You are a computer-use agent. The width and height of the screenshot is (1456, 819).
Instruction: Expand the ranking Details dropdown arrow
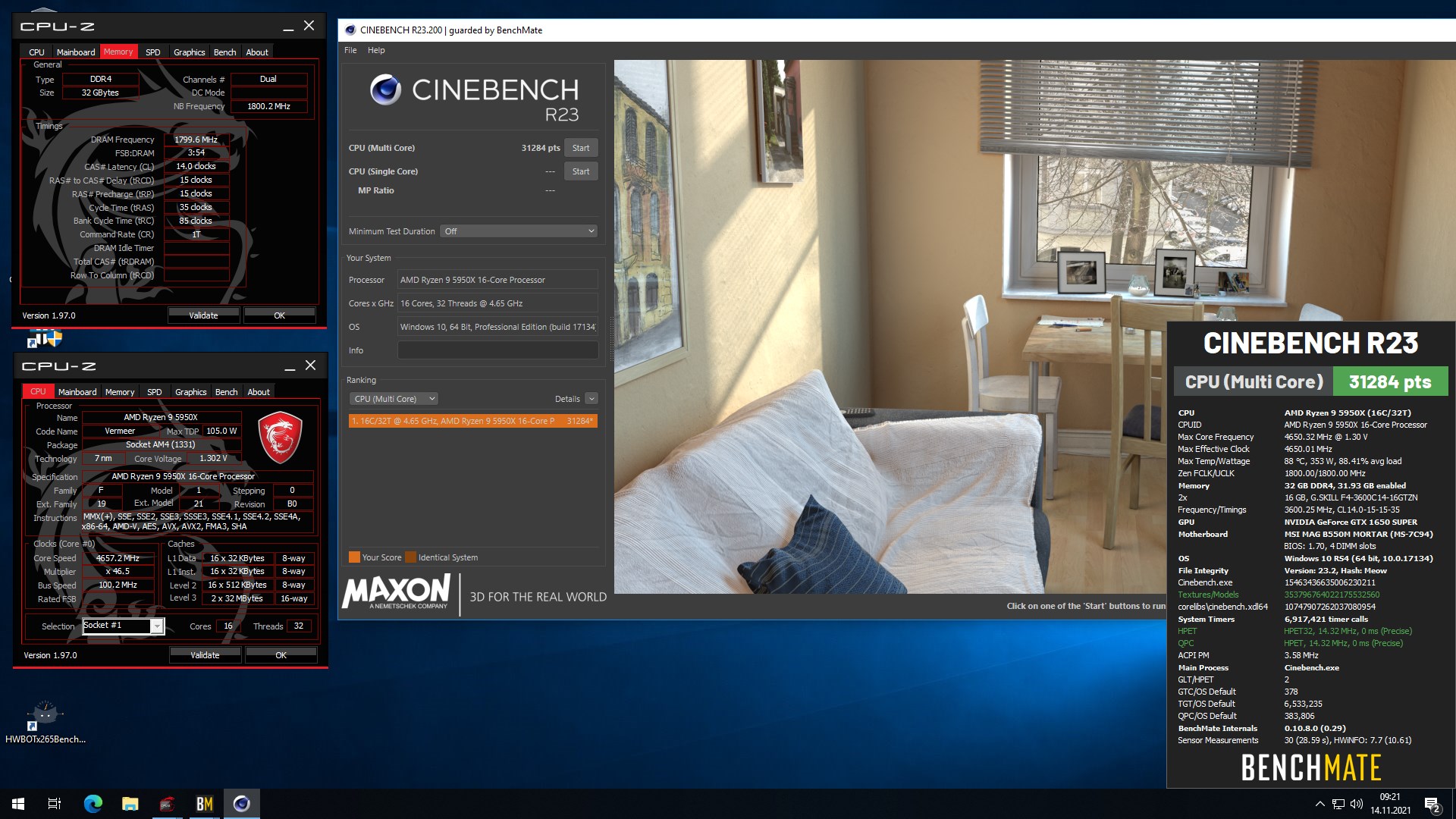coord(591,399)
